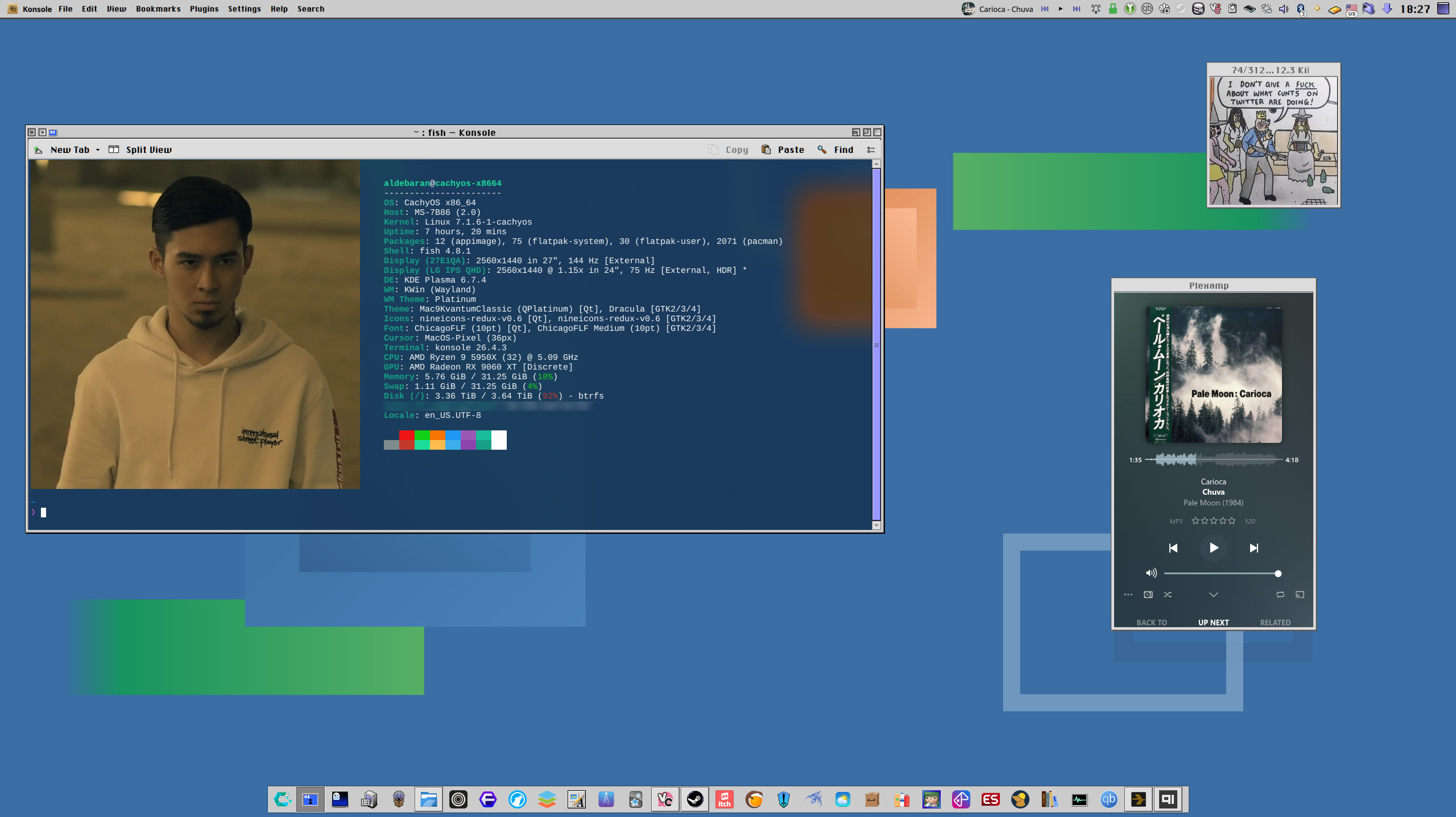
Task: Open the Settings menu
Action: point(245,9)
